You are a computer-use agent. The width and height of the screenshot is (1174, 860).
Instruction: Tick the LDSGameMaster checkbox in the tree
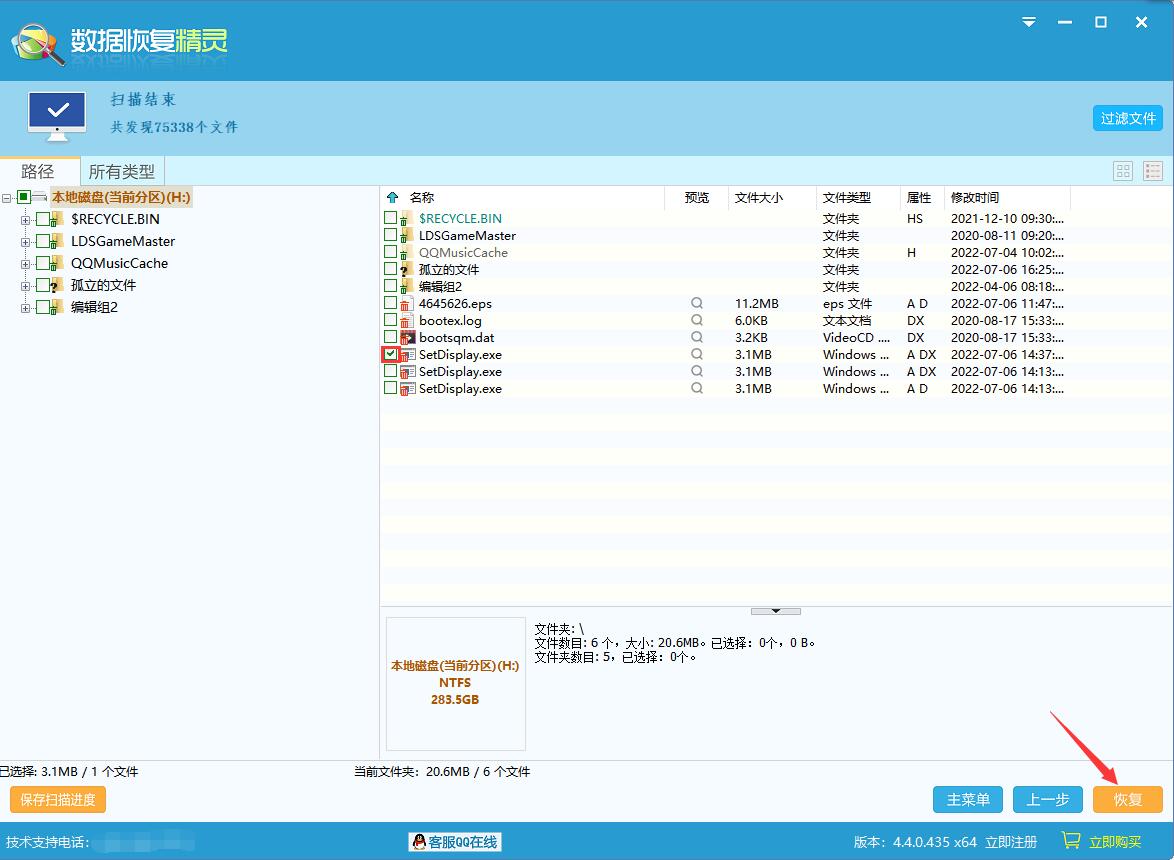pos(42,241)
